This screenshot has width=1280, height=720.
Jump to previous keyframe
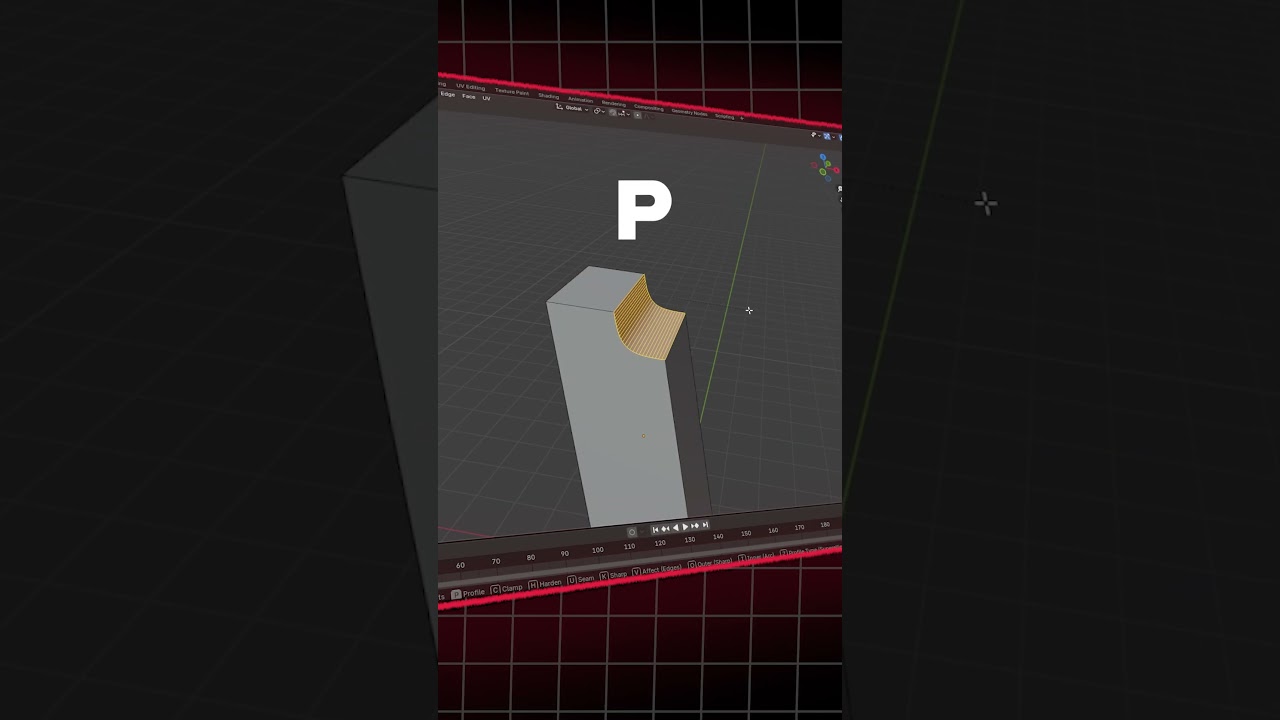(x=665, y=529)
